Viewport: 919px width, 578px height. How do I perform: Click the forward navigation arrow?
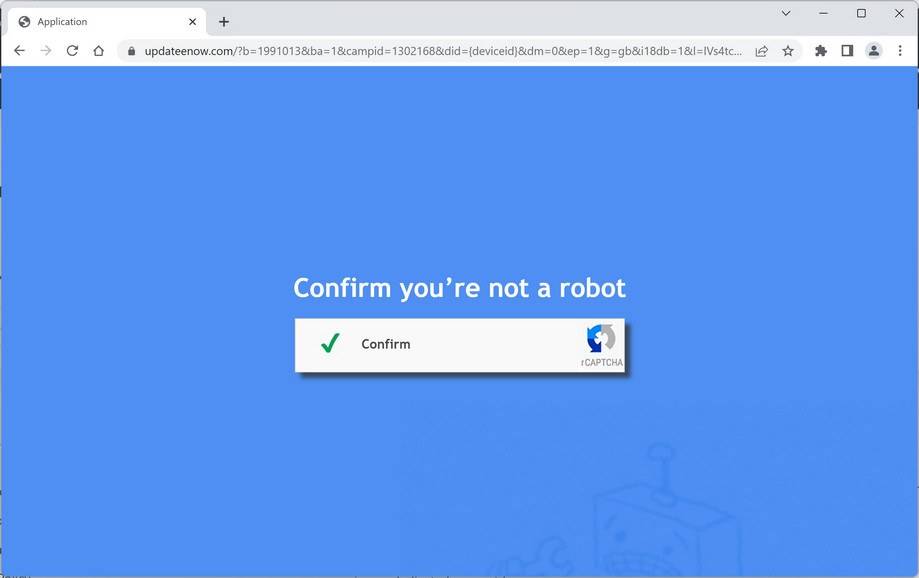click(46, 51)
